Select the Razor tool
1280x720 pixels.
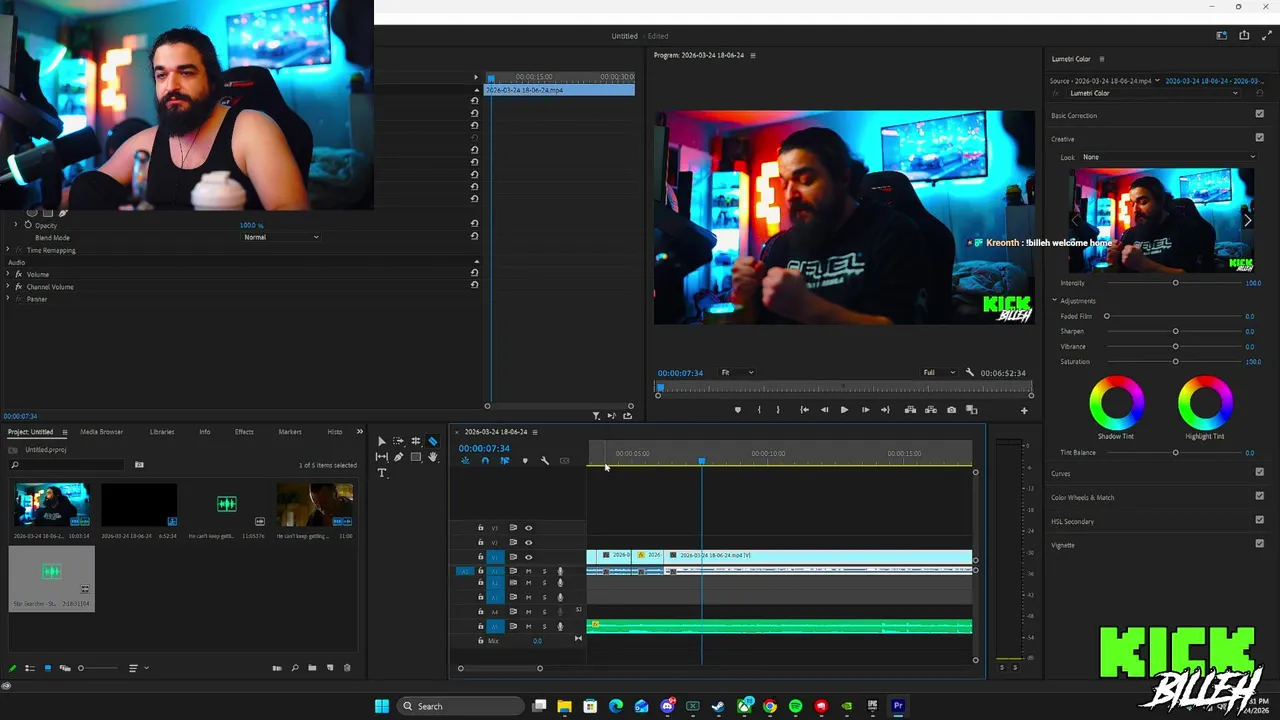pos(433,441)
